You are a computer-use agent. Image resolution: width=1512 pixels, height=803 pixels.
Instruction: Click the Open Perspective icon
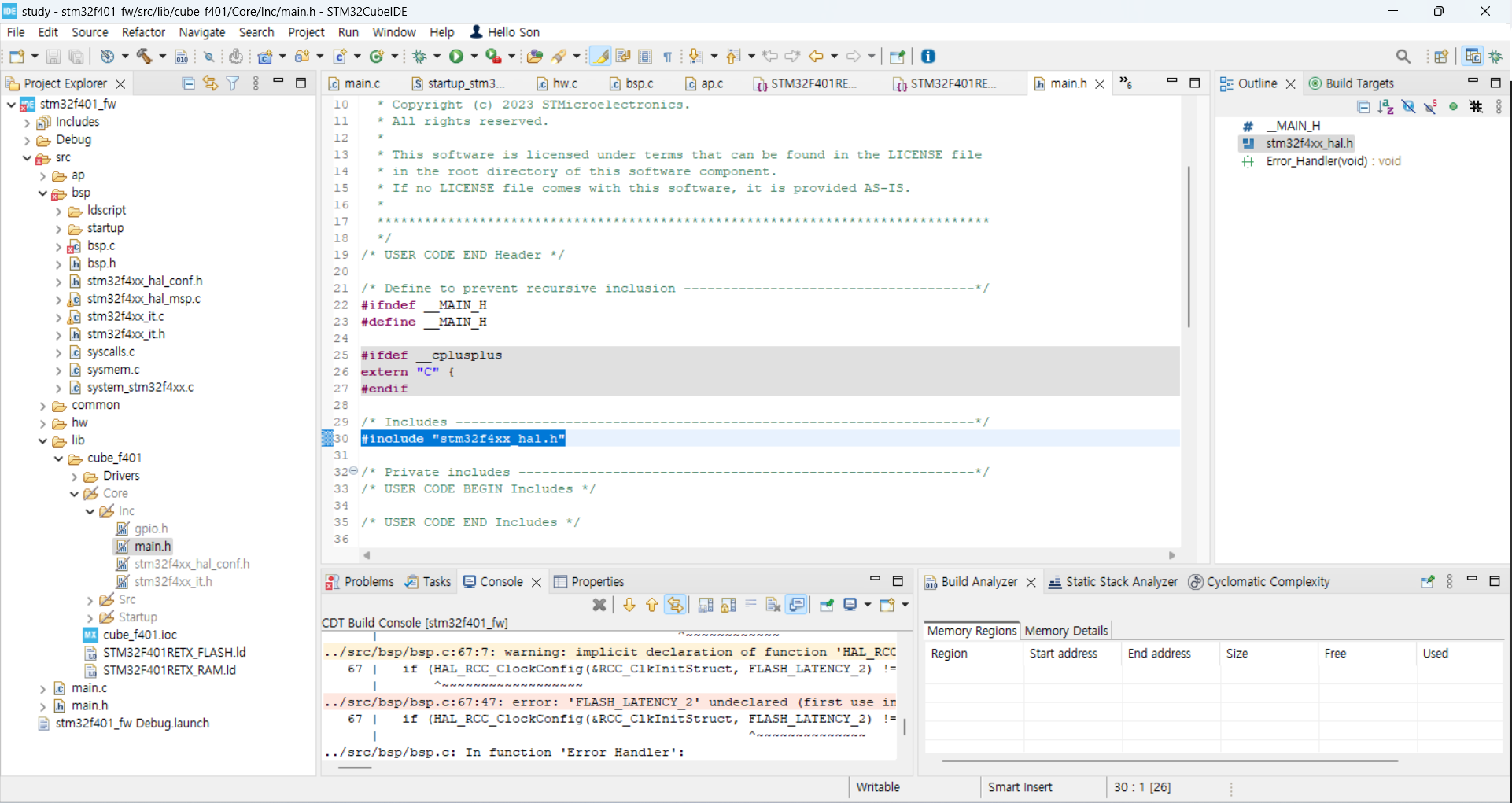pyautogui.click(x=1441, y=56)
